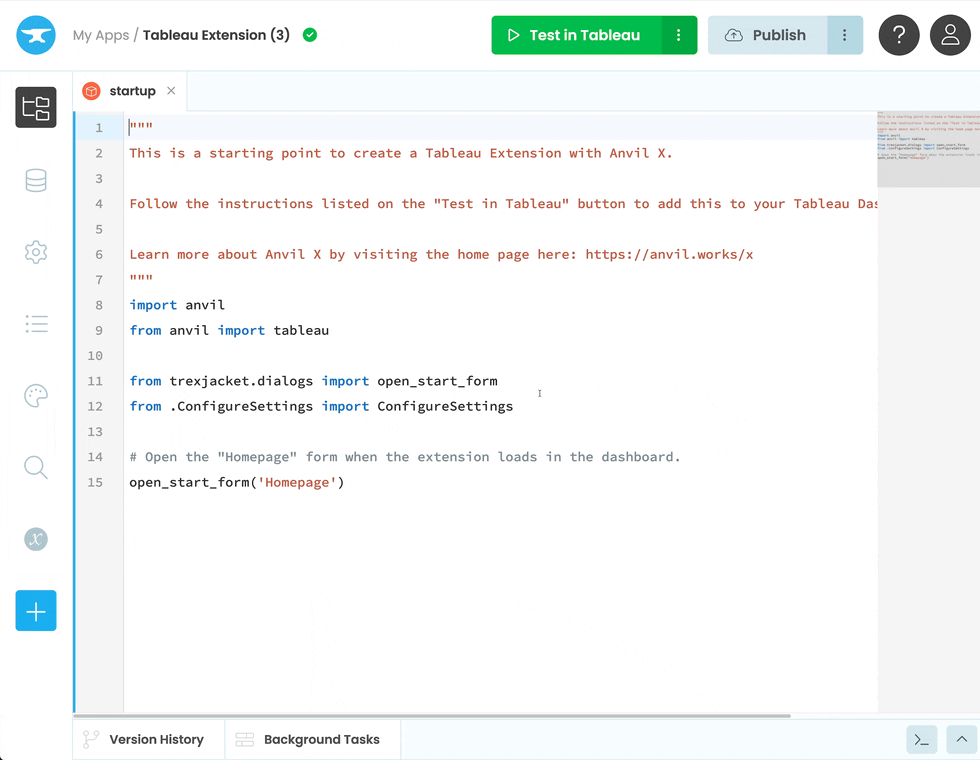Open the server console terminal icon
Image resolution: width=980 pixels, height=760 pixels.
(922, 740)
